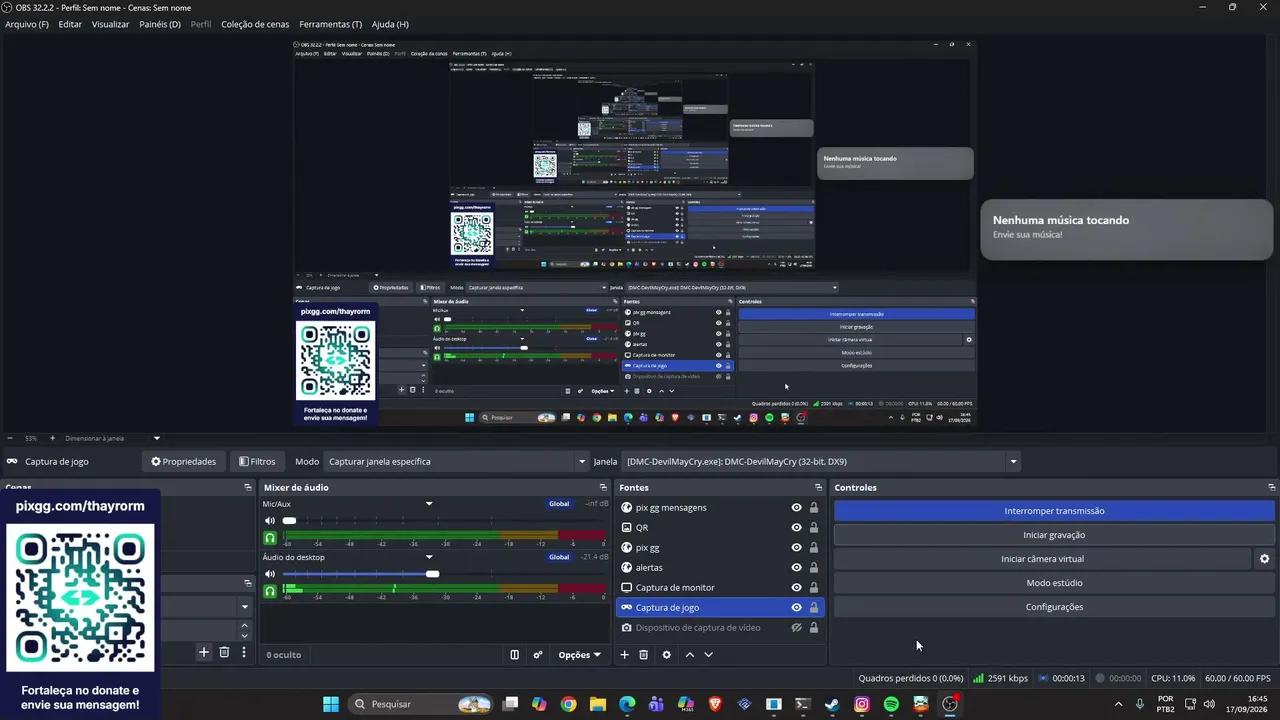Pop out the Fontes dock

818,488
